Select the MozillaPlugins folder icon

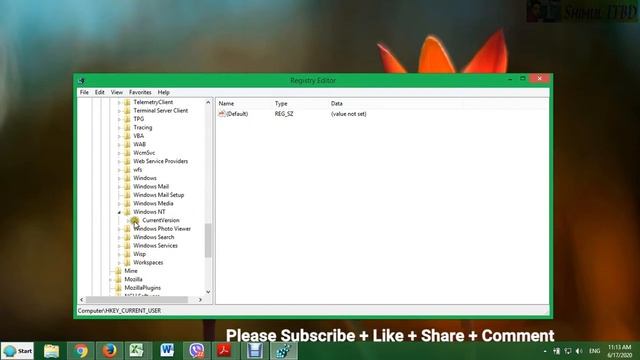118,288
